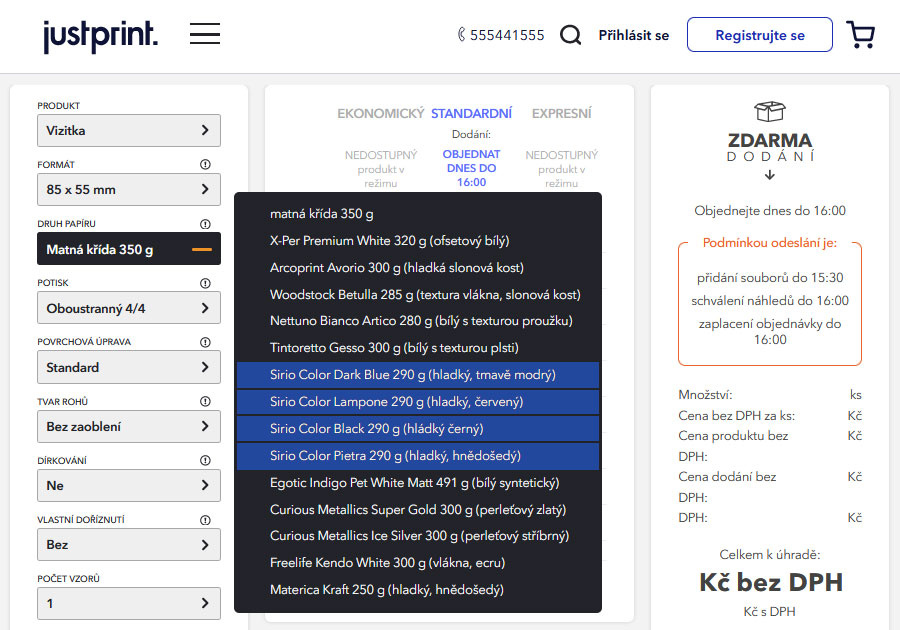
Task: Collapse the Matná křída 350 g dropdown
Action: click(x=129, y=248)
